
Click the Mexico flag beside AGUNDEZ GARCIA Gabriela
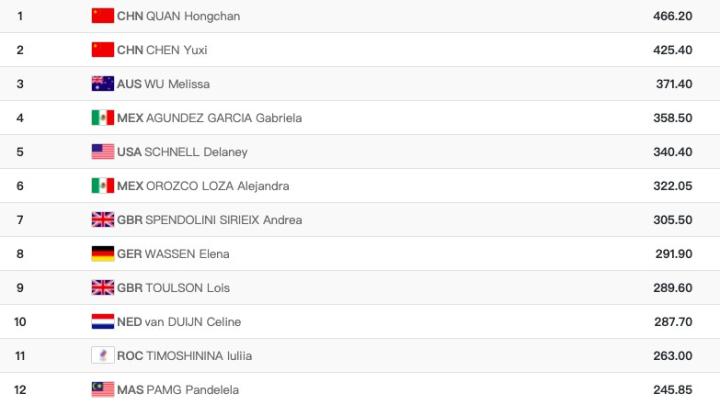(x=103, y=118)
